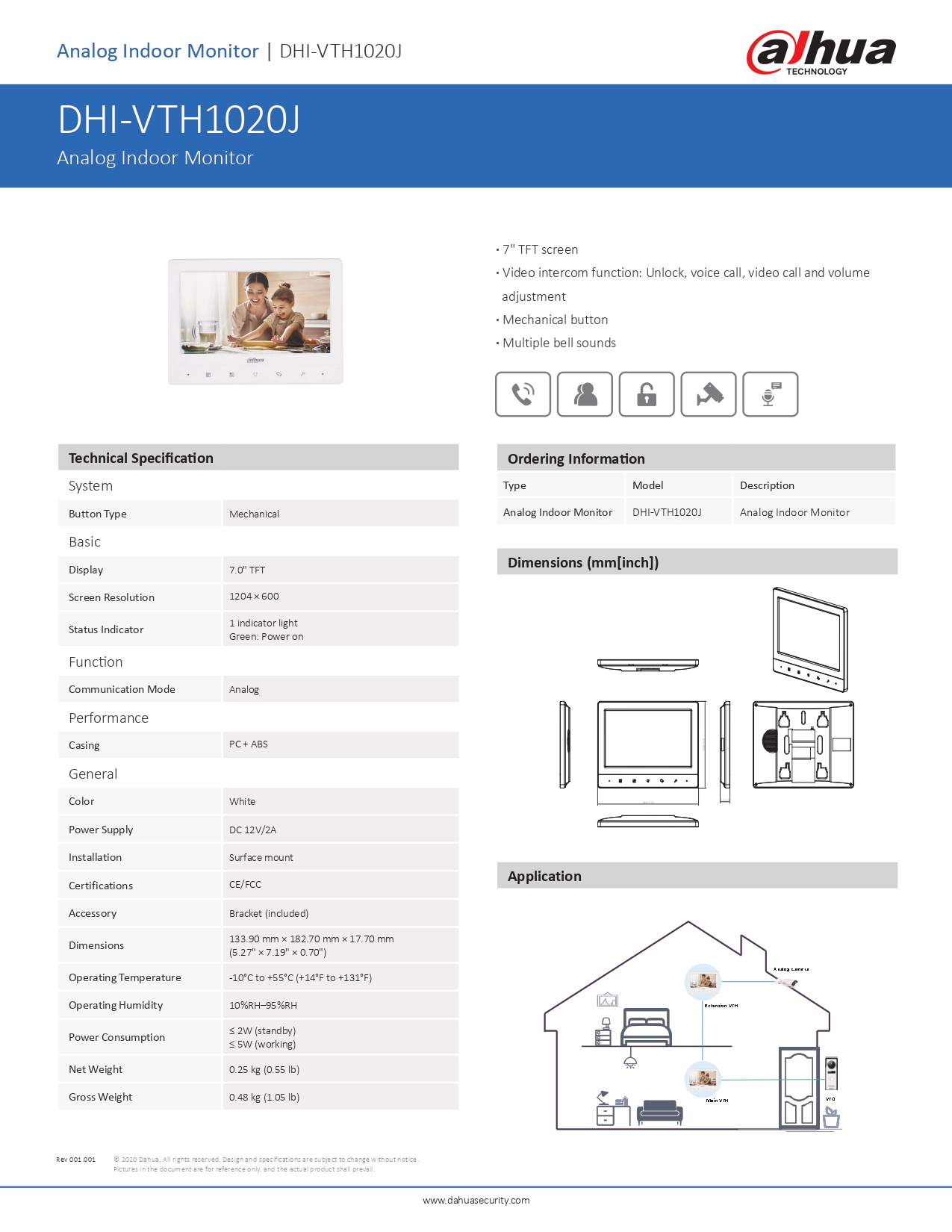
Task: Click the 'Performance' subsection heading
Action: [108, 718]
